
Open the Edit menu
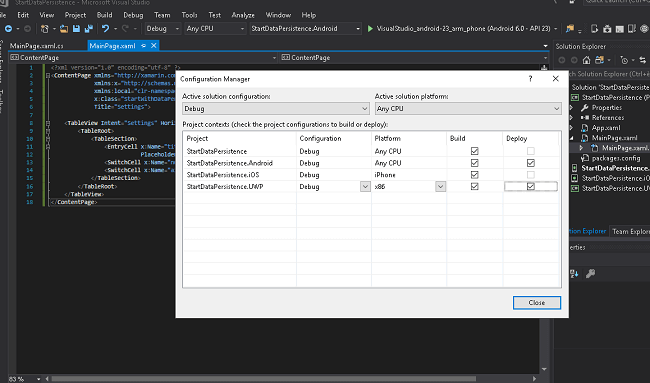(x=23, y=15)
